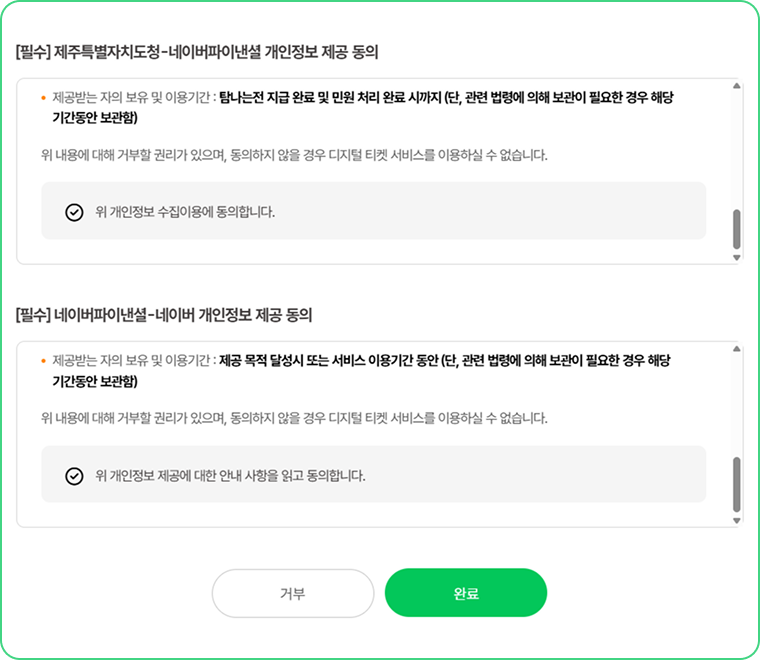760x660 pixels.
Task: Click the refusal notice in the 네이버파이낸셜-네이버 terms box
Action: 294,418
